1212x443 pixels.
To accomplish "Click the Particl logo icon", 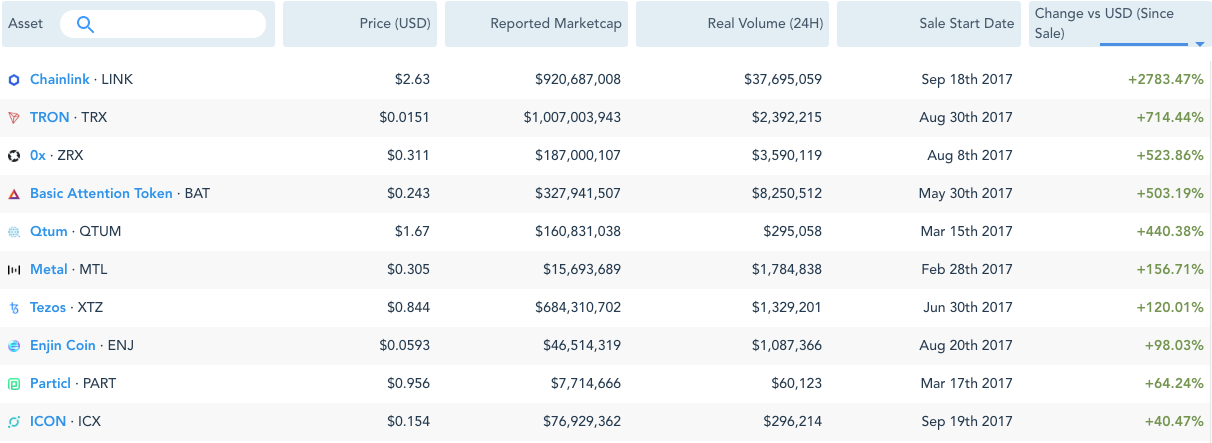I will (14, 384).
